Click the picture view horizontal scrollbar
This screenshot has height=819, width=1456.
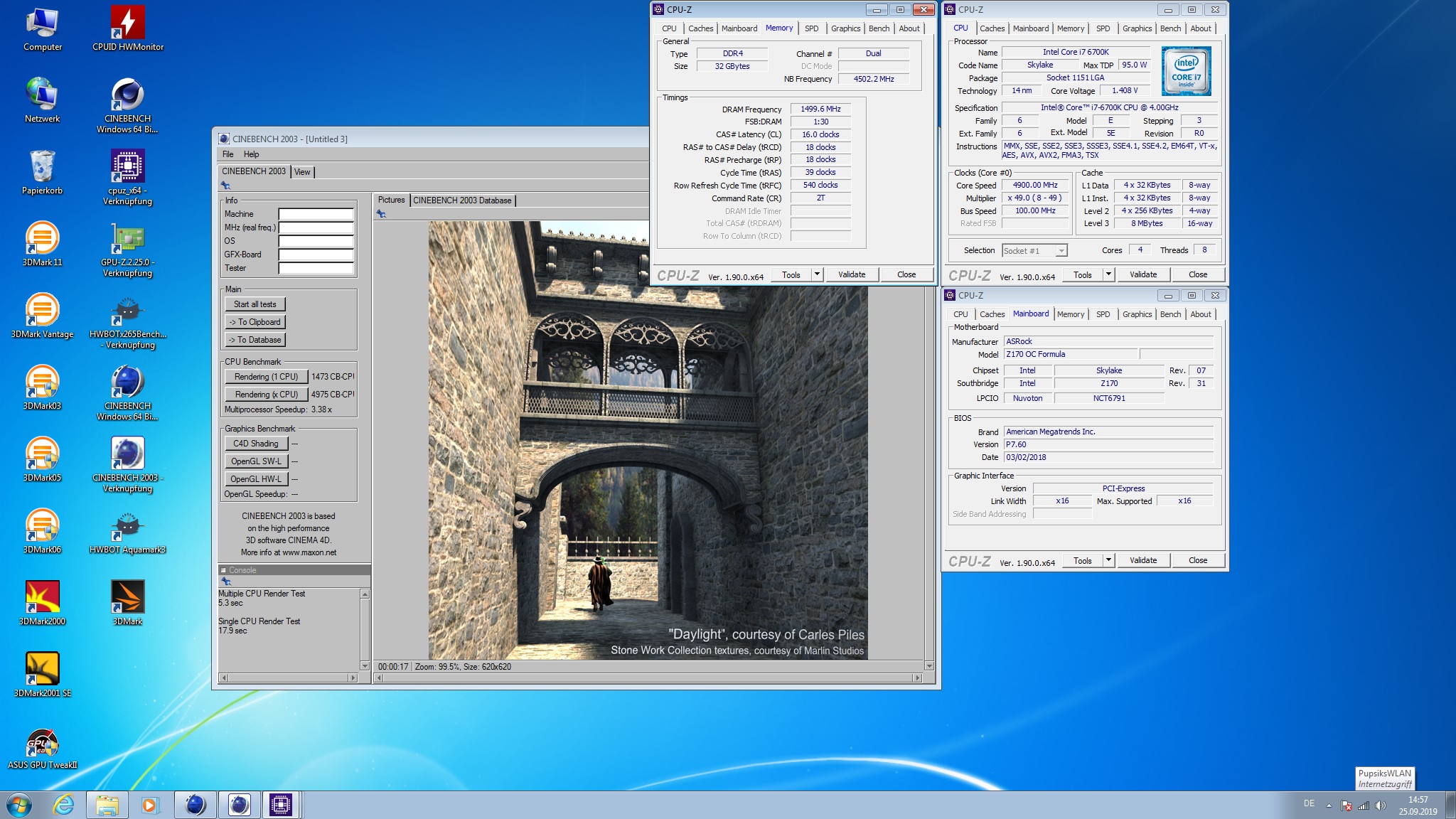(x=648, y=678)
